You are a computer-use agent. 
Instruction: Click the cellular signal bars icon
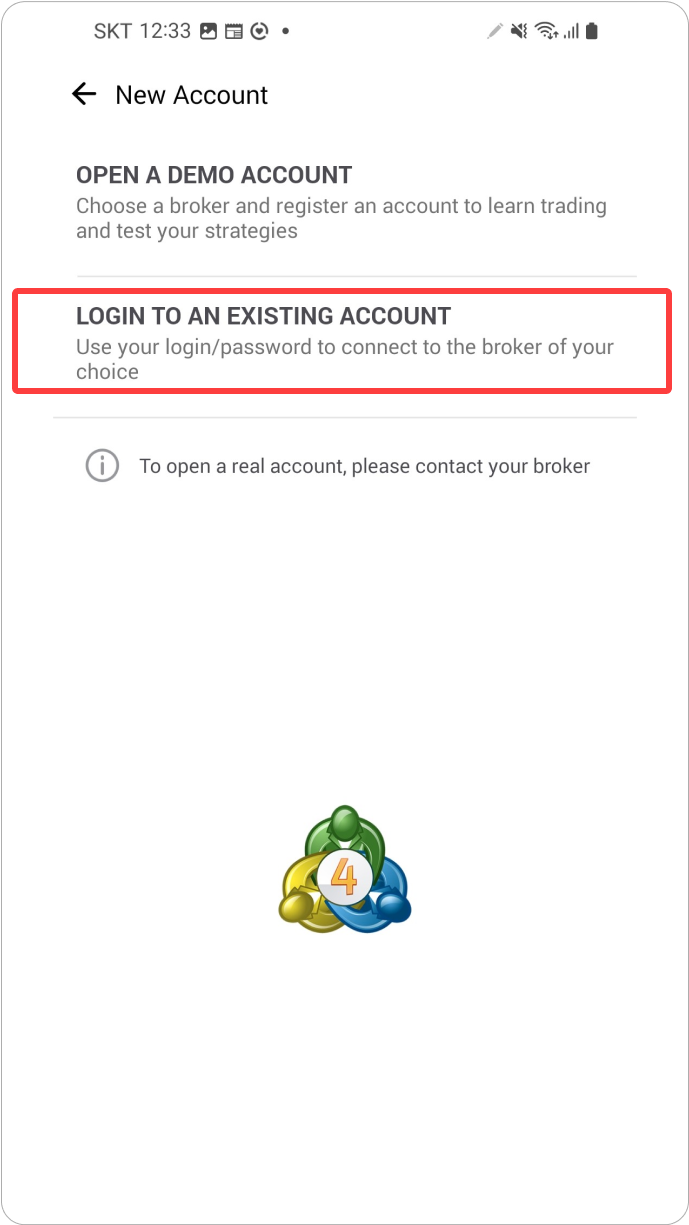pos(571,32)
